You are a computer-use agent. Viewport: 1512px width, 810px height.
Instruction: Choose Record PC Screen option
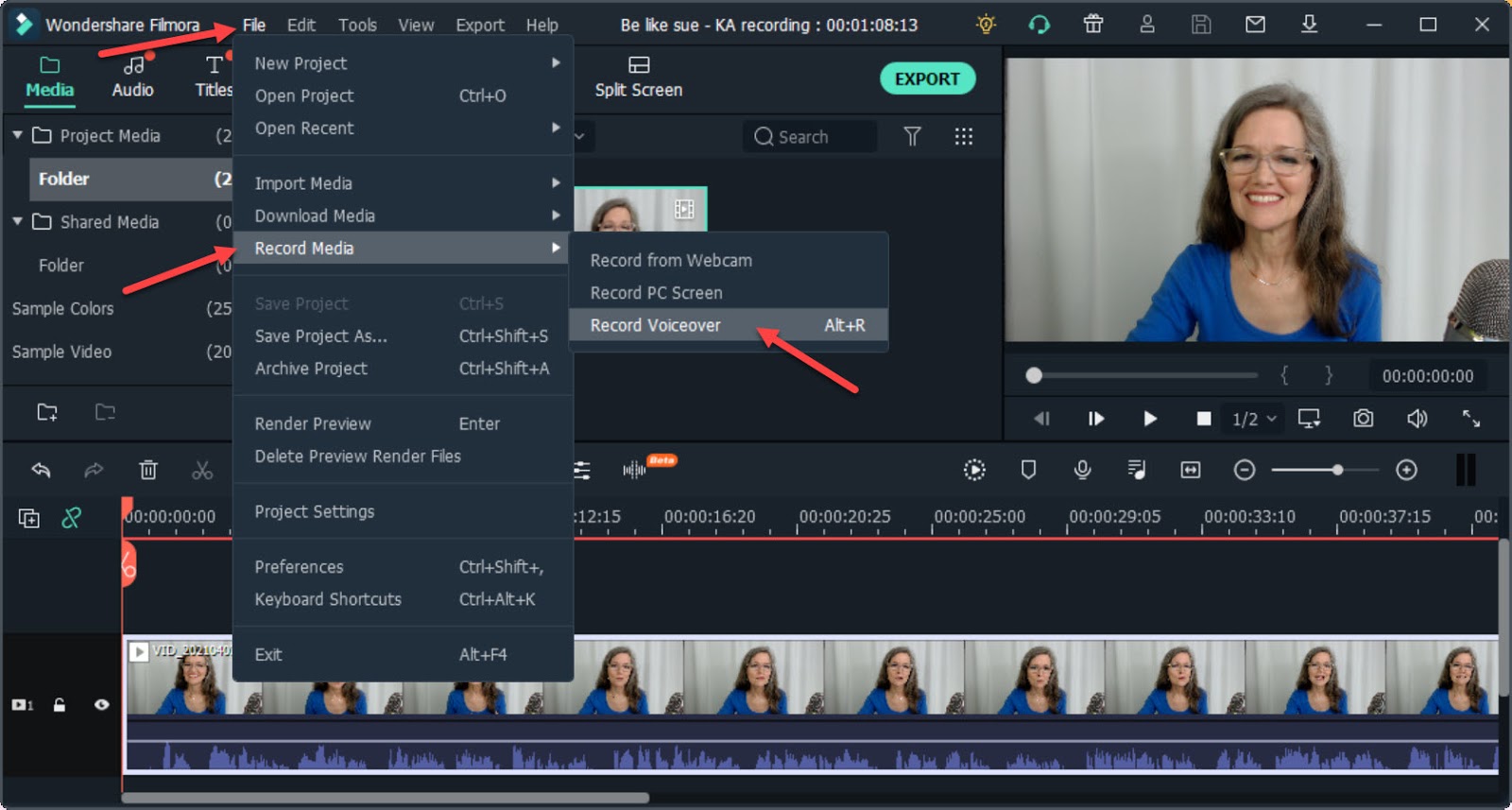pos(656,293)
